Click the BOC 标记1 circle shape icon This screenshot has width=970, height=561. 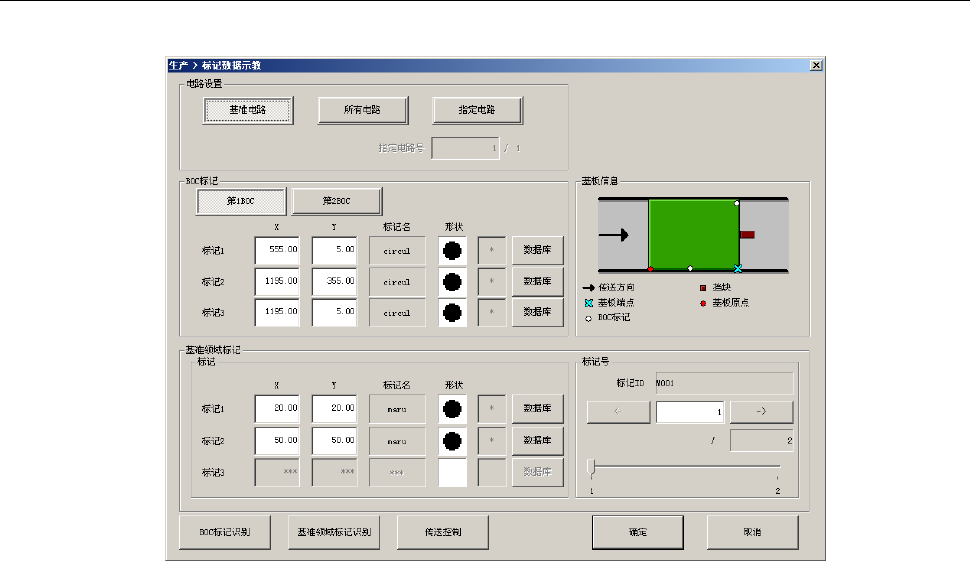coord(452,251)
